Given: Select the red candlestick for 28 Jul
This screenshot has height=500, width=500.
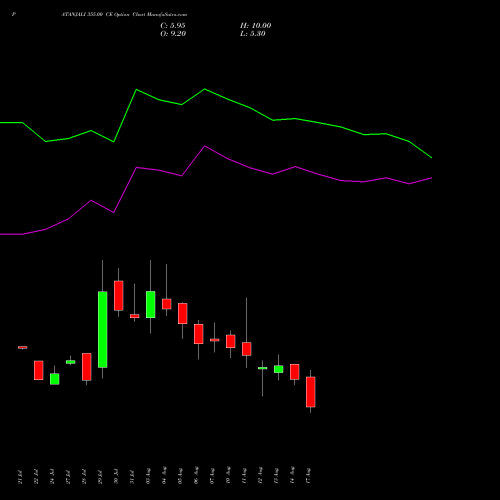Looking at the screenshot, I should 87,367.
